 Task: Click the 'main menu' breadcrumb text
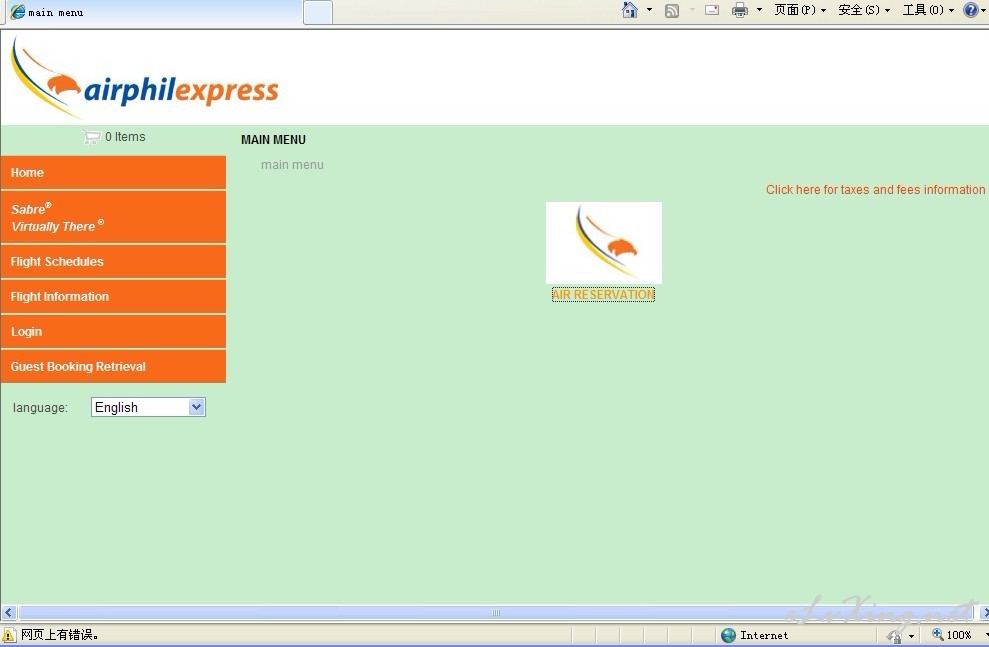pos(292,165)
